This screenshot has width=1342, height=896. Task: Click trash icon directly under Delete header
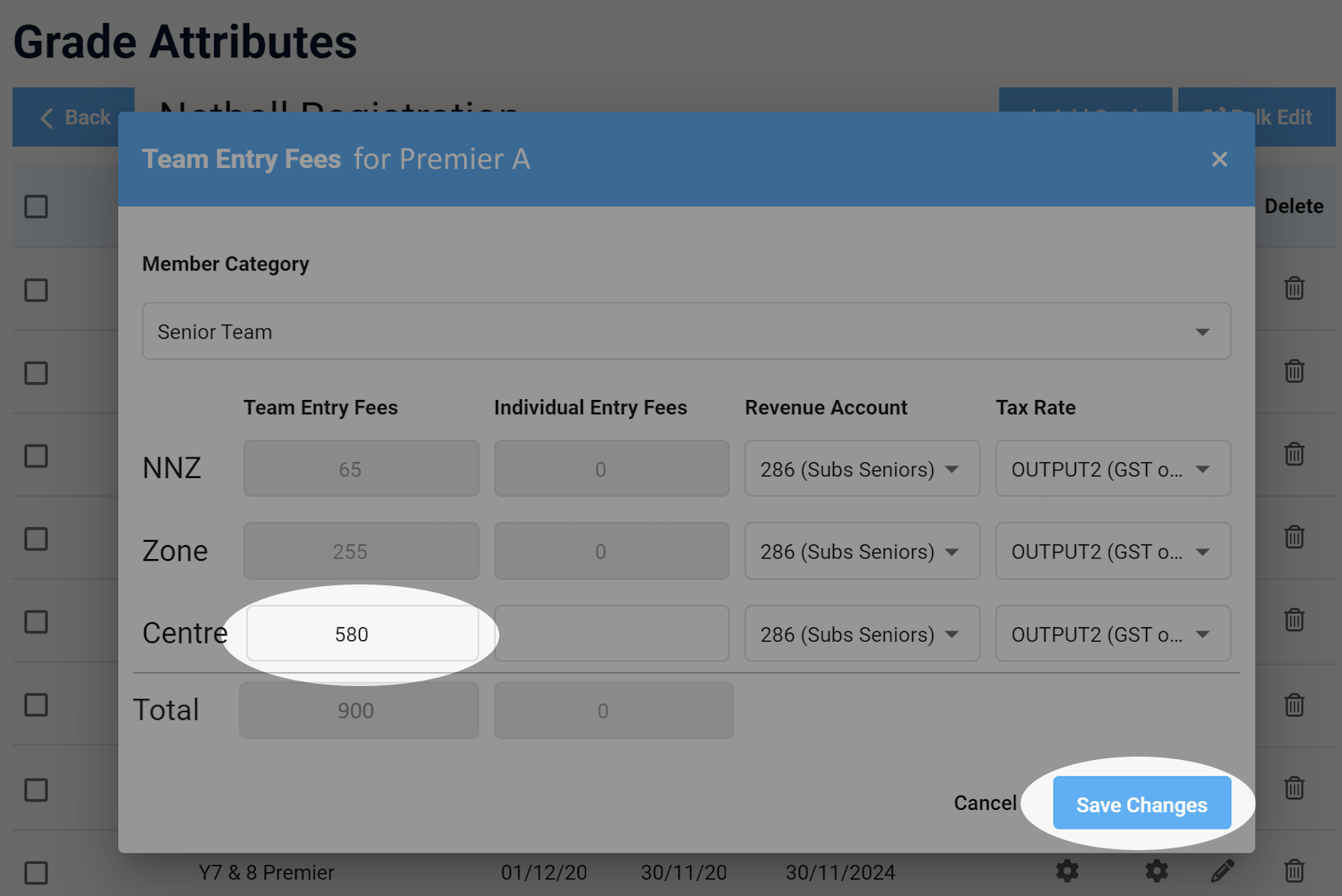[1294, 289]
